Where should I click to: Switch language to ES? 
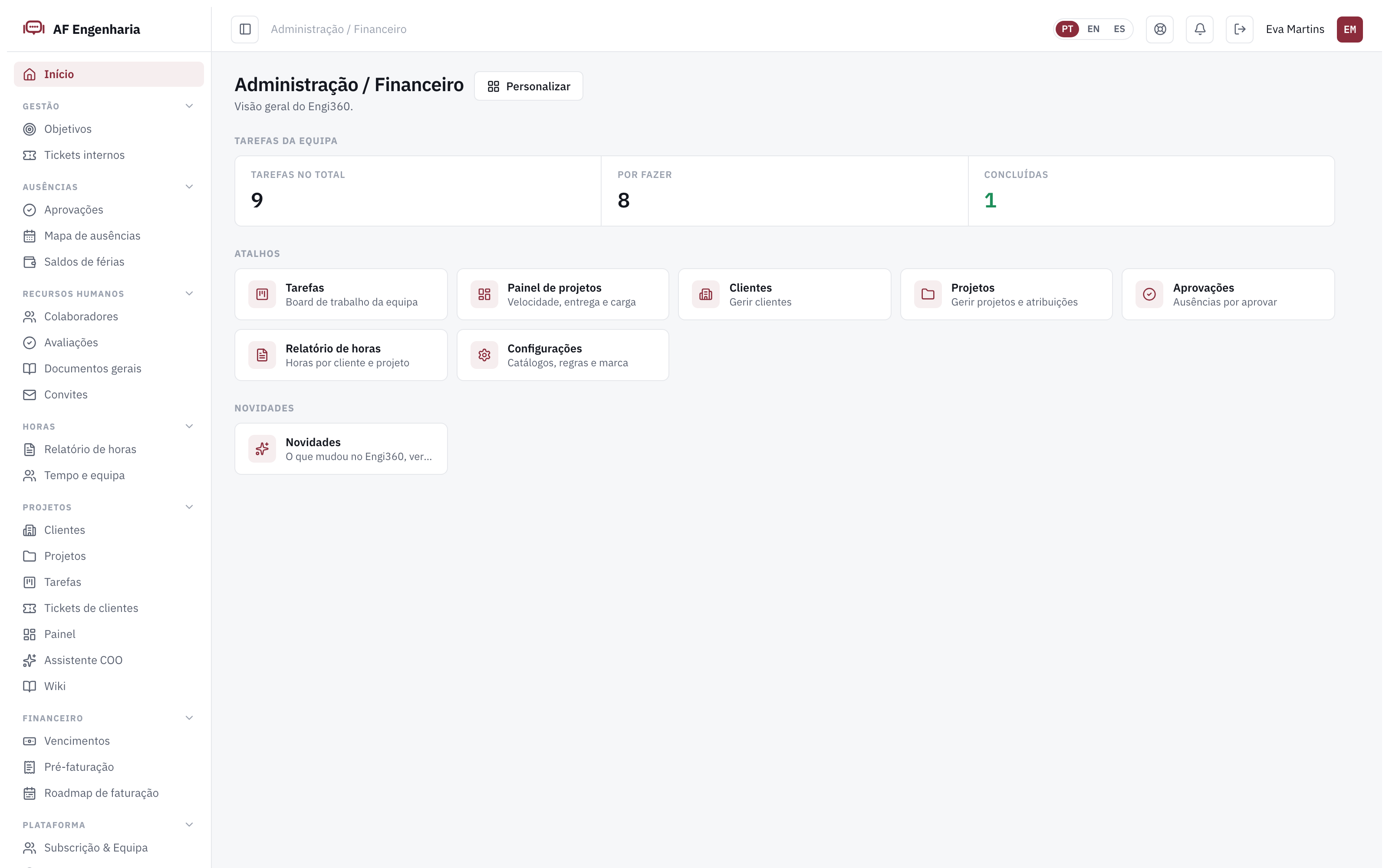pyautogui.click(x=1119, y=29)
